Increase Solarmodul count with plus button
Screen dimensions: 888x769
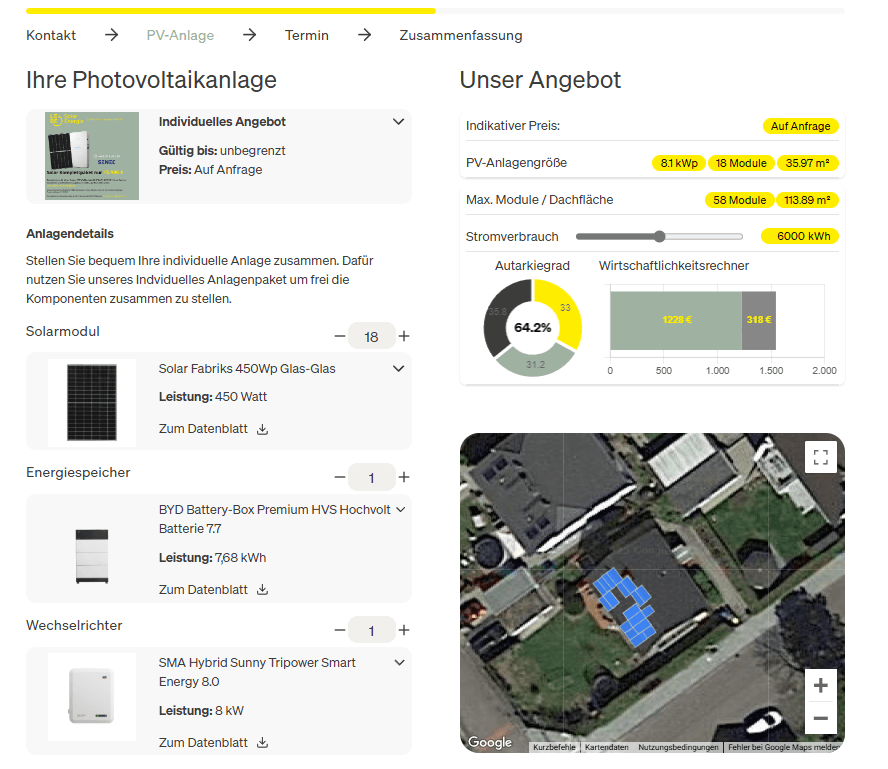click(404, 337)
